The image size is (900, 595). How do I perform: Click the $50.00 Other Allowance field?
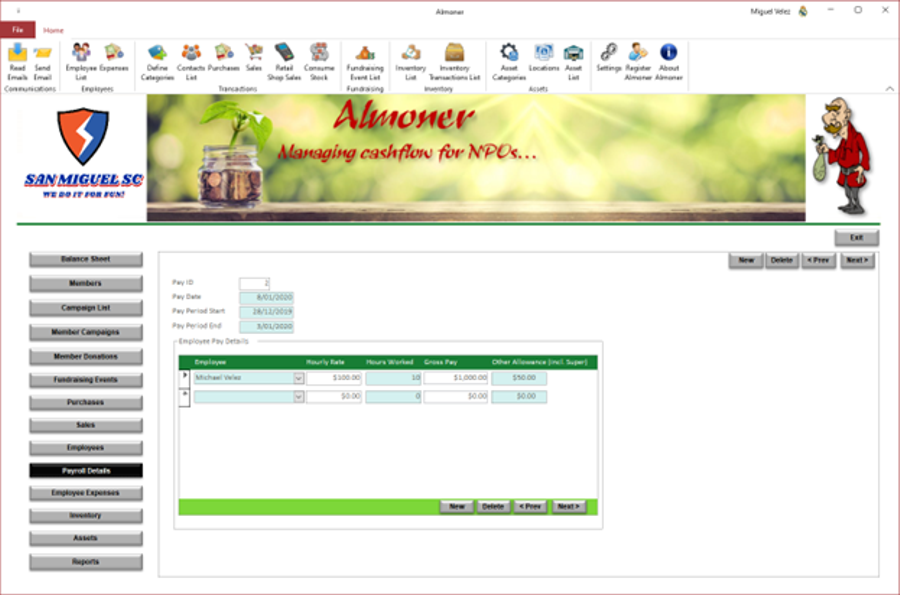(519, 378)
